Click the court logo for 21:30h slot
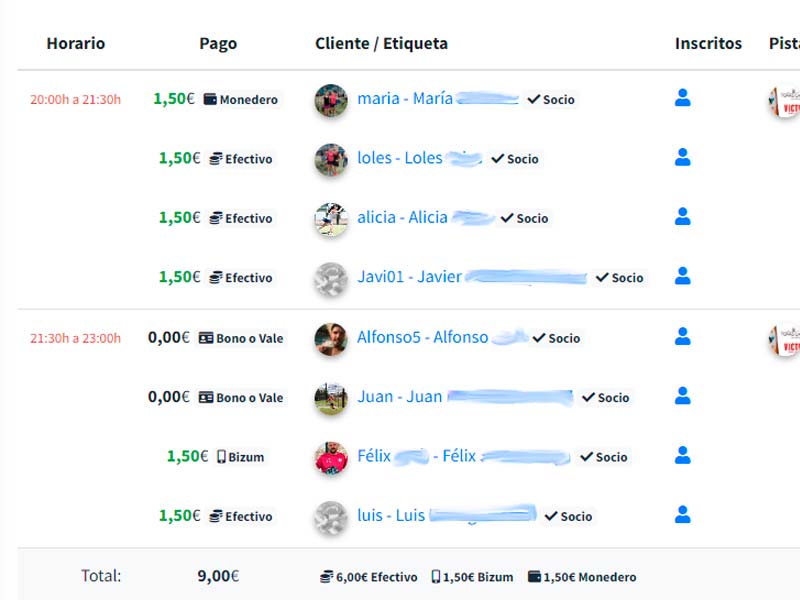Viewport: 800px width, 600px height. click(785, 340)
